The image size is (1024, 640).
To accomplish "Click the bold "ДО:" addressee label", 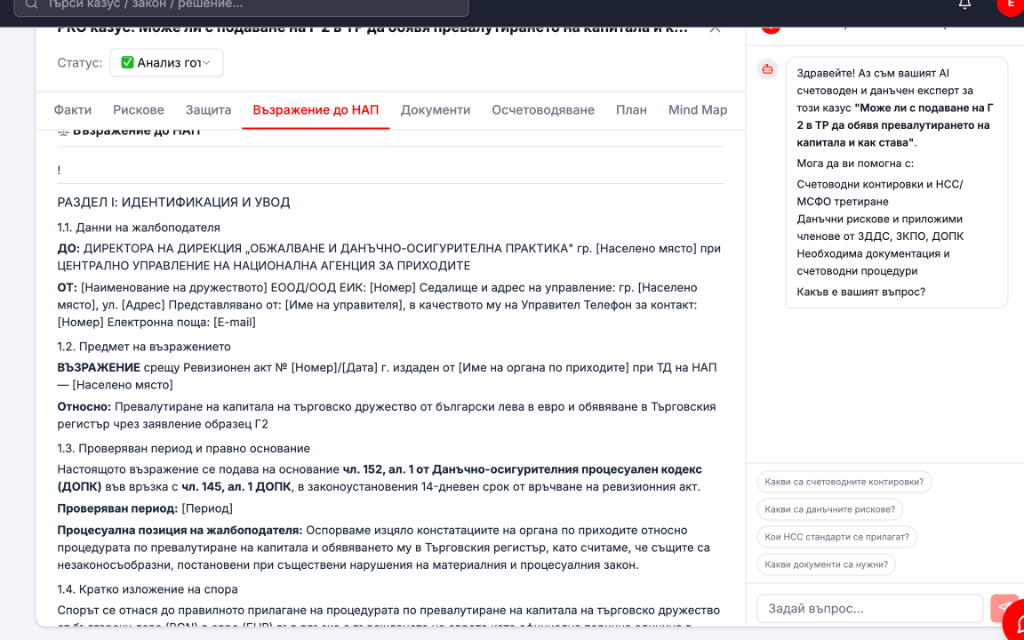I will tap(69, 249).
